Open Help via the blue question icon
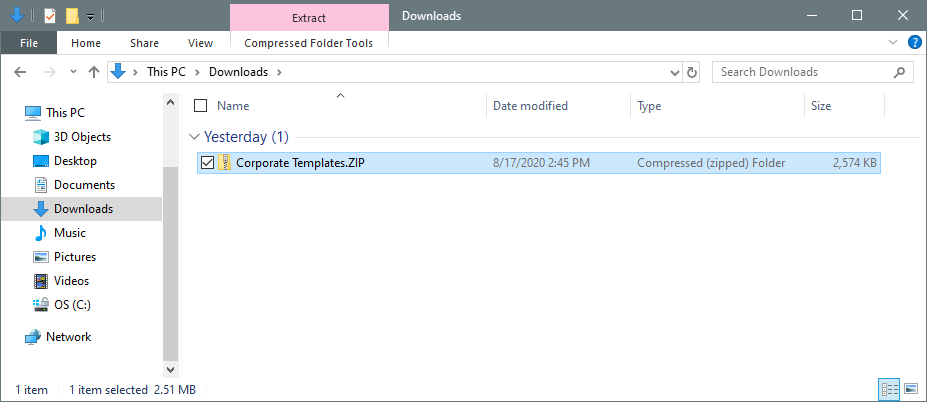 [914, 42]
